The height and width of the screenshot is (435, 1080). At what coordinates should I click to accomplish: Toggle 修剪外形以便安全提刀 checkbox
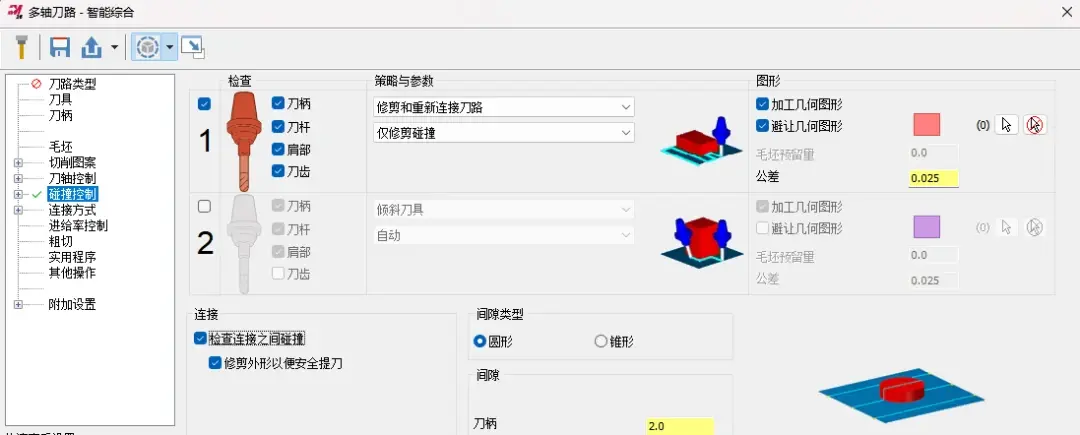pos(214,363)
